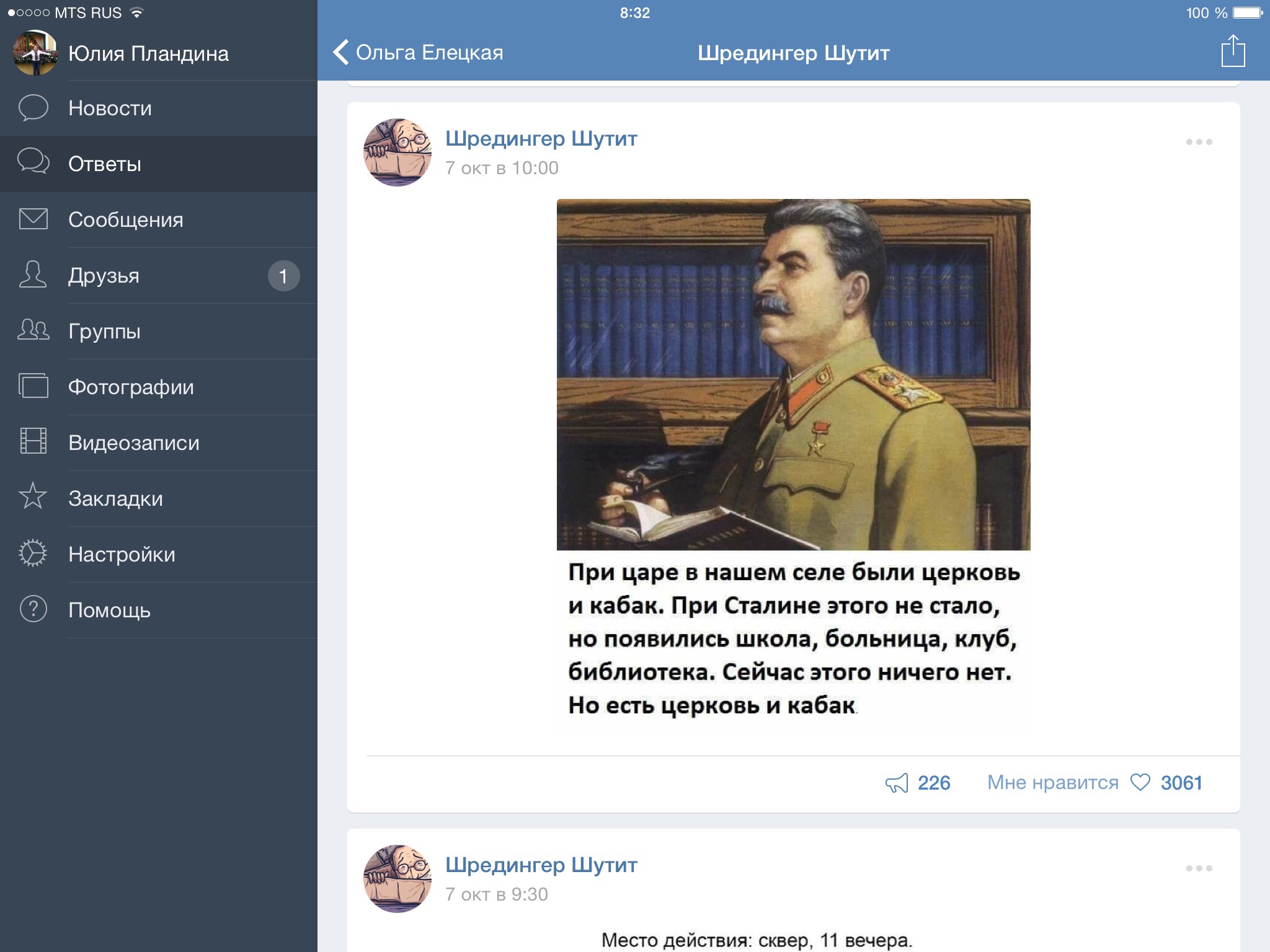The width and height of the screenshot is (1270, 952).
Task: Tap the repost count 226
Action: click(934, 783)
